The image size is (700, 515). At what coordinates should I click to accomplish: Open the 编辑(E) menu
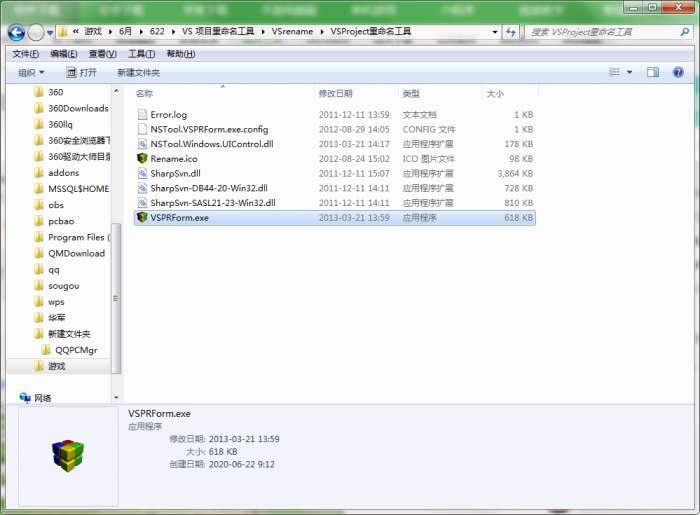pyautogui.click(x=64, y=54)
